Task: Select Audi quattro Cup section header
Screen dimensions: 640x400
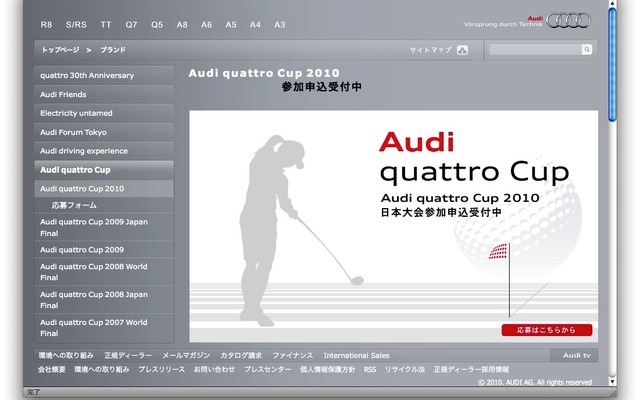Action: 104,170
